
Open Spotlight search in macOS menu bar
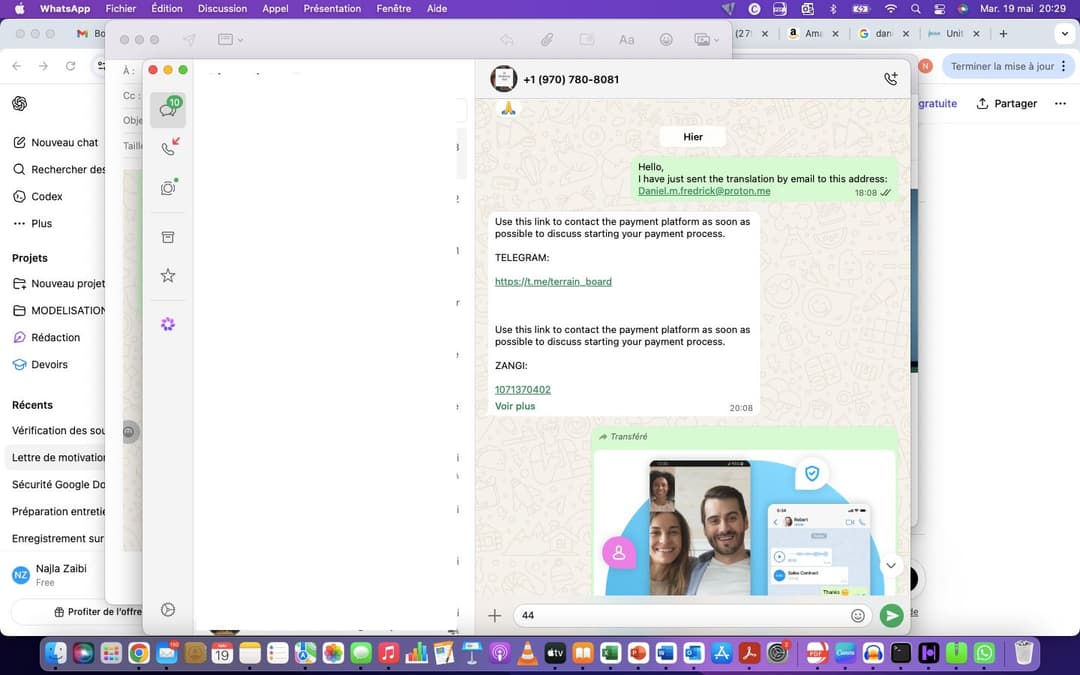pos(915,9)
